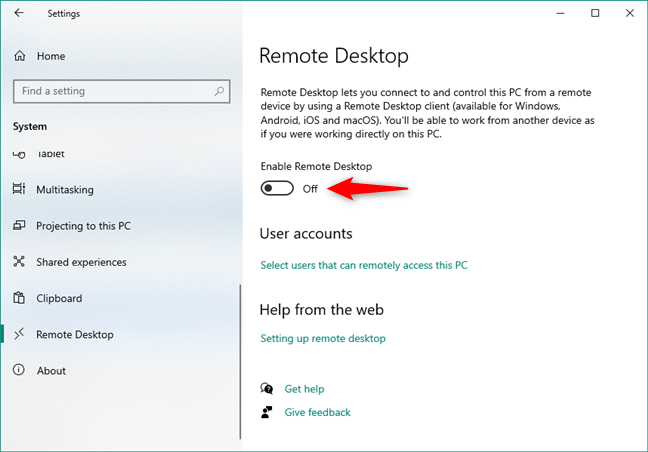Open Setting up remote desktop link
This screenshot has height=452, width=648.
323,338
